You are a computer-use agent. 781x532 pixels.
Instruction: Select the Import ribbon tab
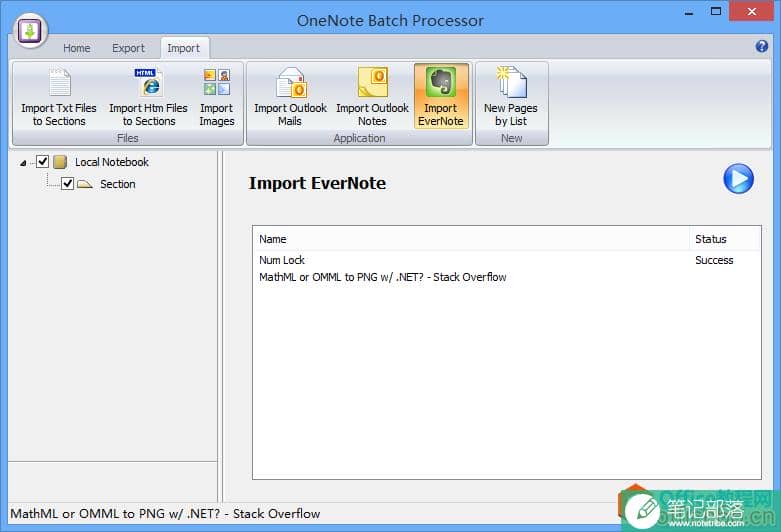click(x=184, y=48)
